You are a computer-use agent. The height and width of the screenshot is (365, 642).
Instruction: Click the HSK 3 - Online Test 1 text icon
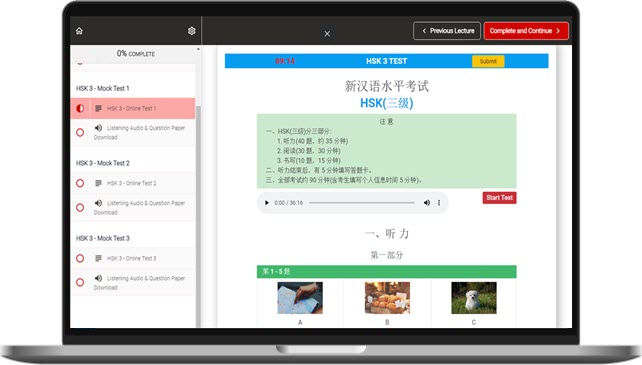pos(98,109)
